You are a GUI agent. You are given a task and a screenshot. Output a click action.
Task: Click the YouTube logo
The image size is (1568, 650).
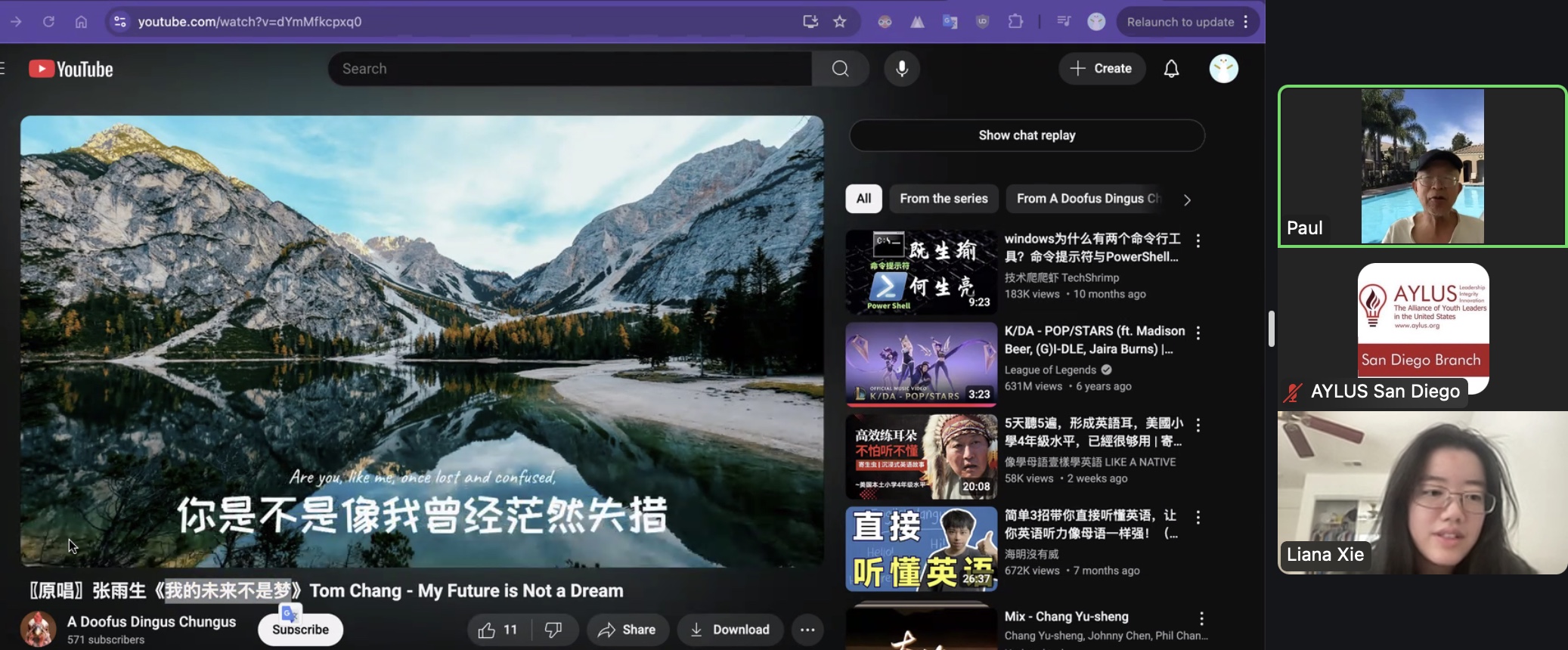coord(71,69)
